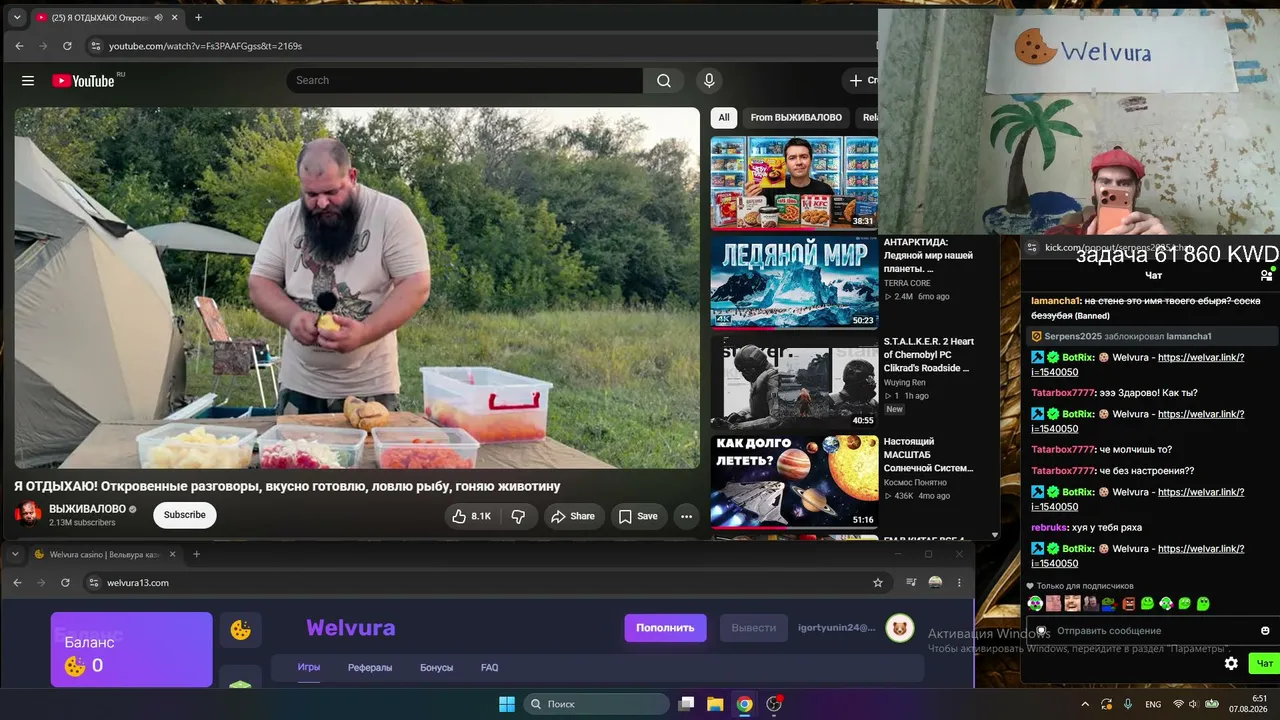1280x720 pixels.
Task: Open the YouTube guide hamburger menu
Action: pyautogui.click(x=28, y=81)
